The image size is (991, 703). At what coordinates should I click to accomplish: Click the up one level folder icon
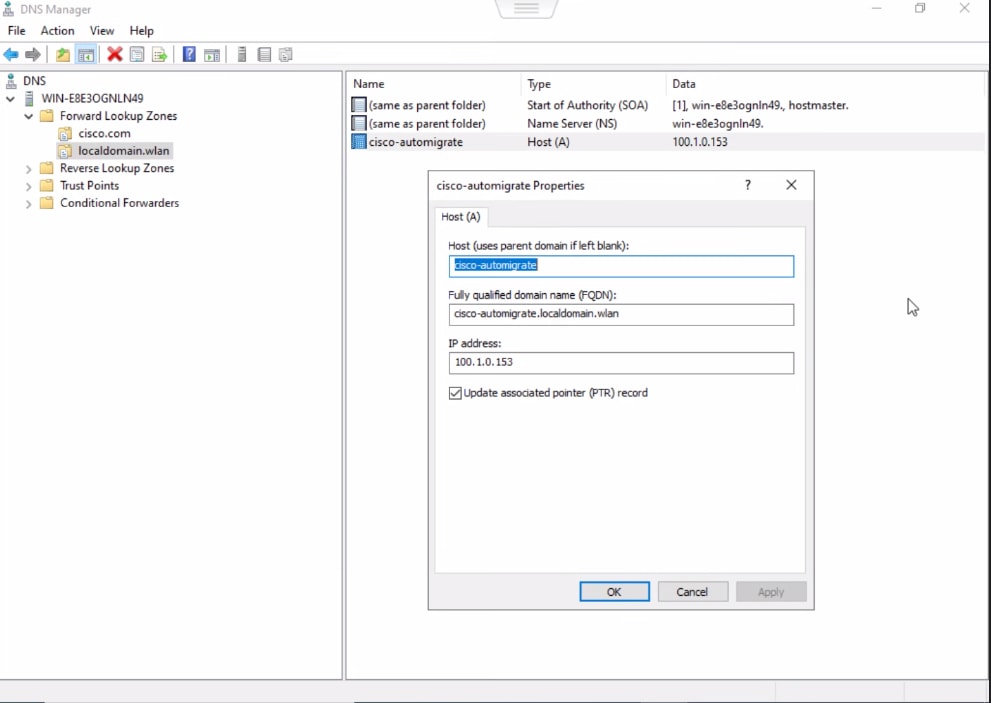tap(62, 54)
